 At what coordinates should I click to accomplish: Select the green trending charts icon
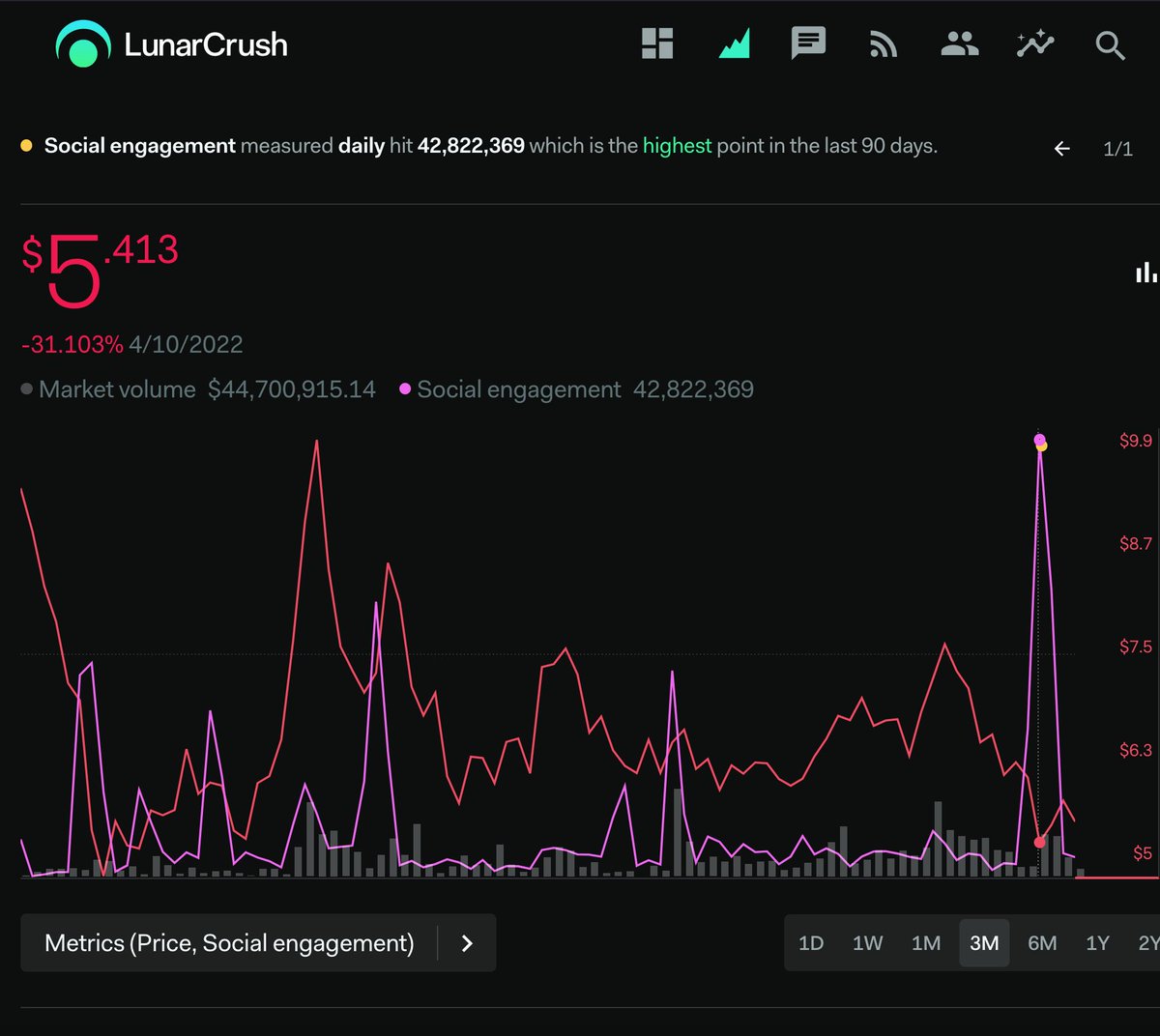[733, 43]
